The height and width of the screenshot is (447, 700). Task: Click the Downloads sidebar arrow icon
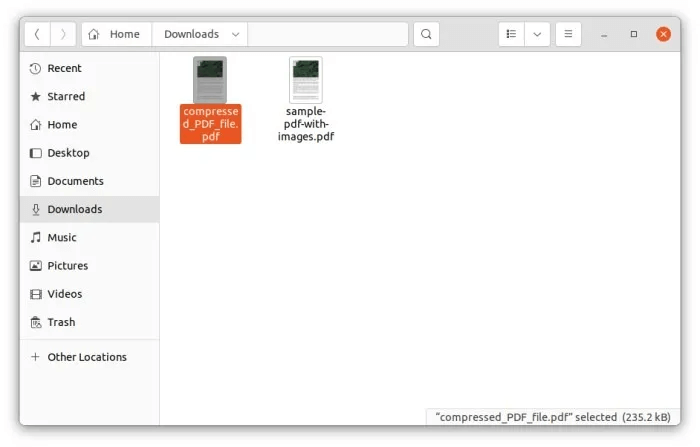[x=35, y=209]
